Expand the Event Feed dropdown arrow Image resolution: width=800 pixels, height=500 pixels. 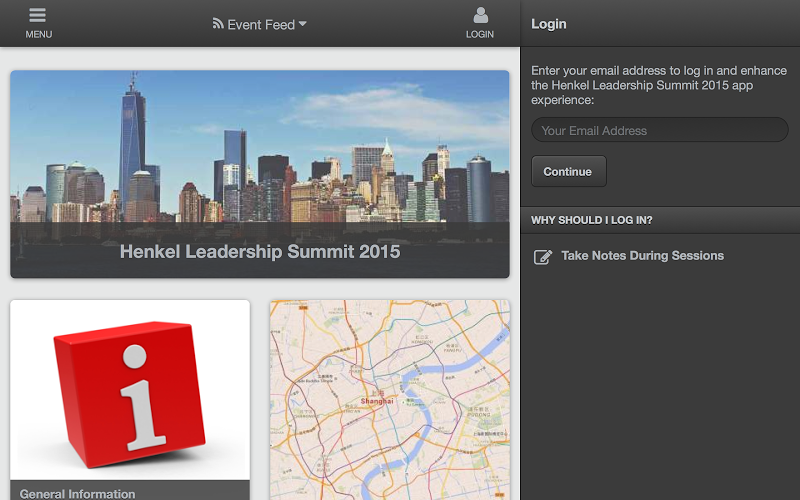point(303,23)
